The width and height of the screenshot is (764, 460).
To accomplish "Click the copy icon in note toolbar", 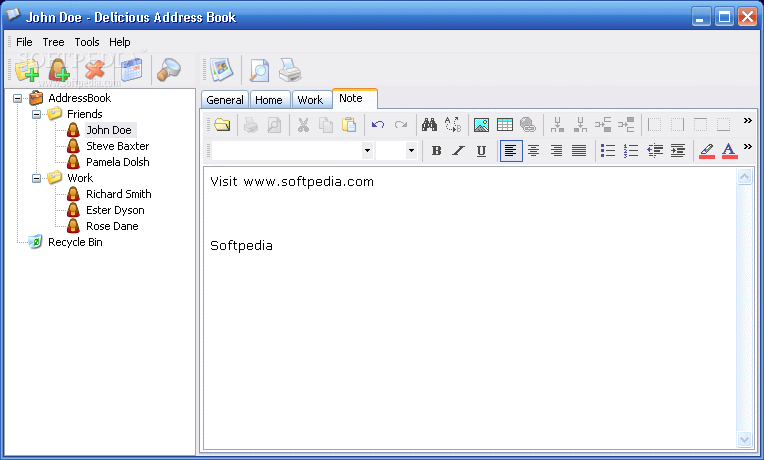I will [325, 125].
